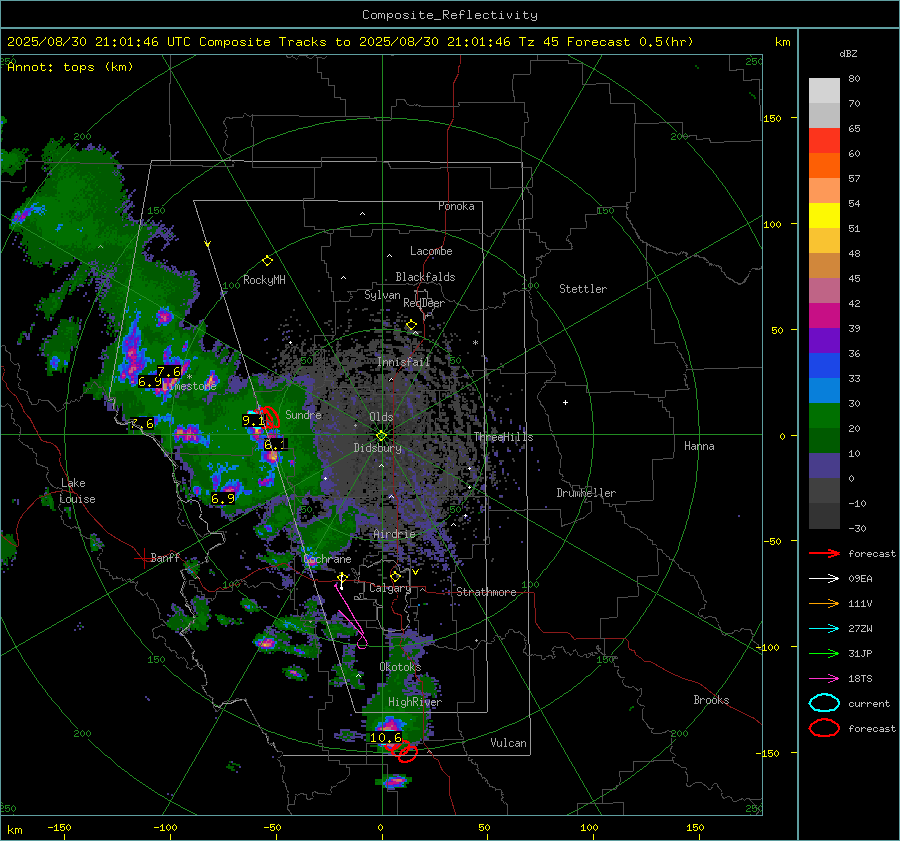Click the Ponoka town label
The height and width of the screenshot is (841, 900).
click(456, 206)
